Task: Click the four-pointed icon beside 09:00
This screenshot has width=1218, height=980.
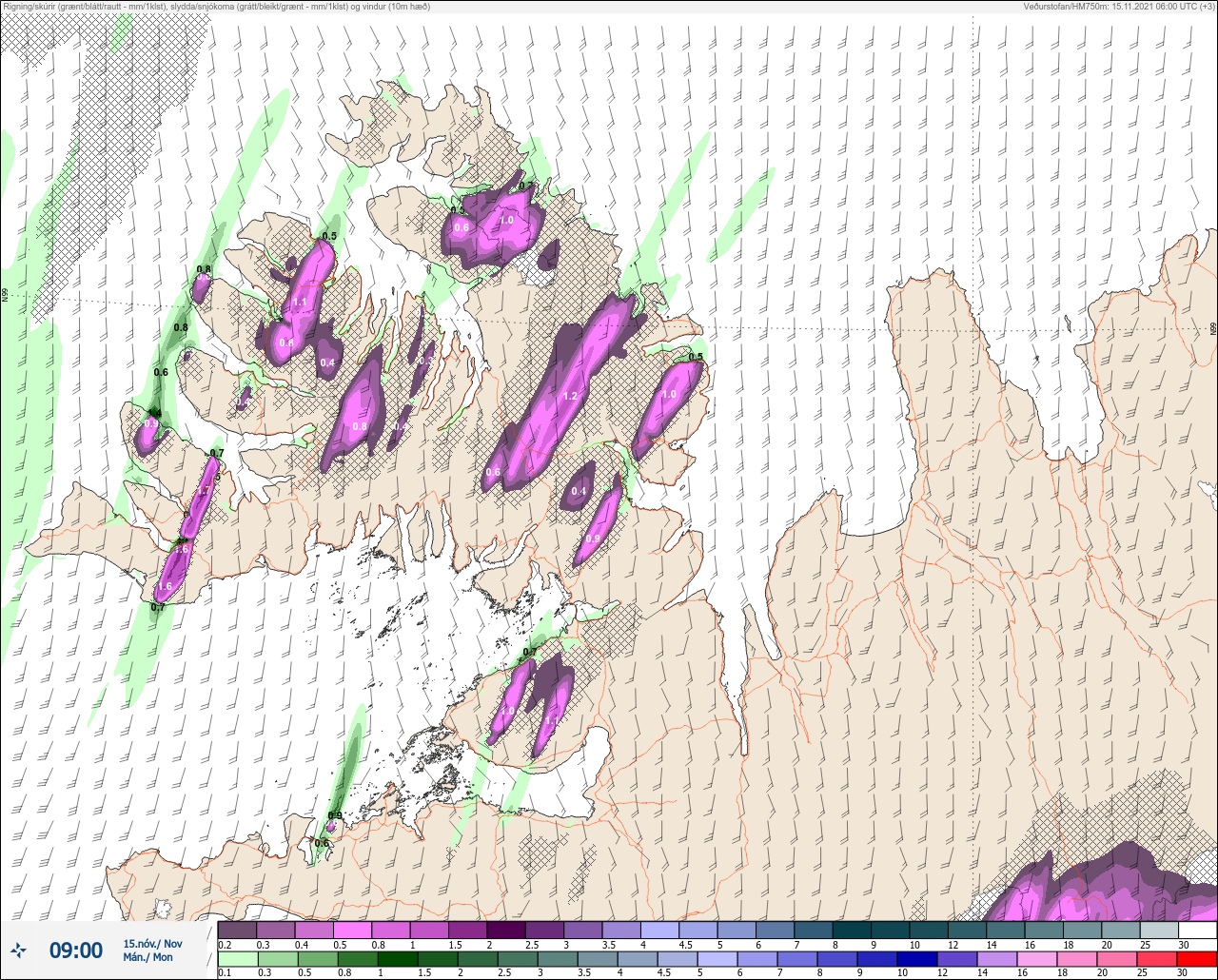Action: pyautogui.click(x=19, y=950)
